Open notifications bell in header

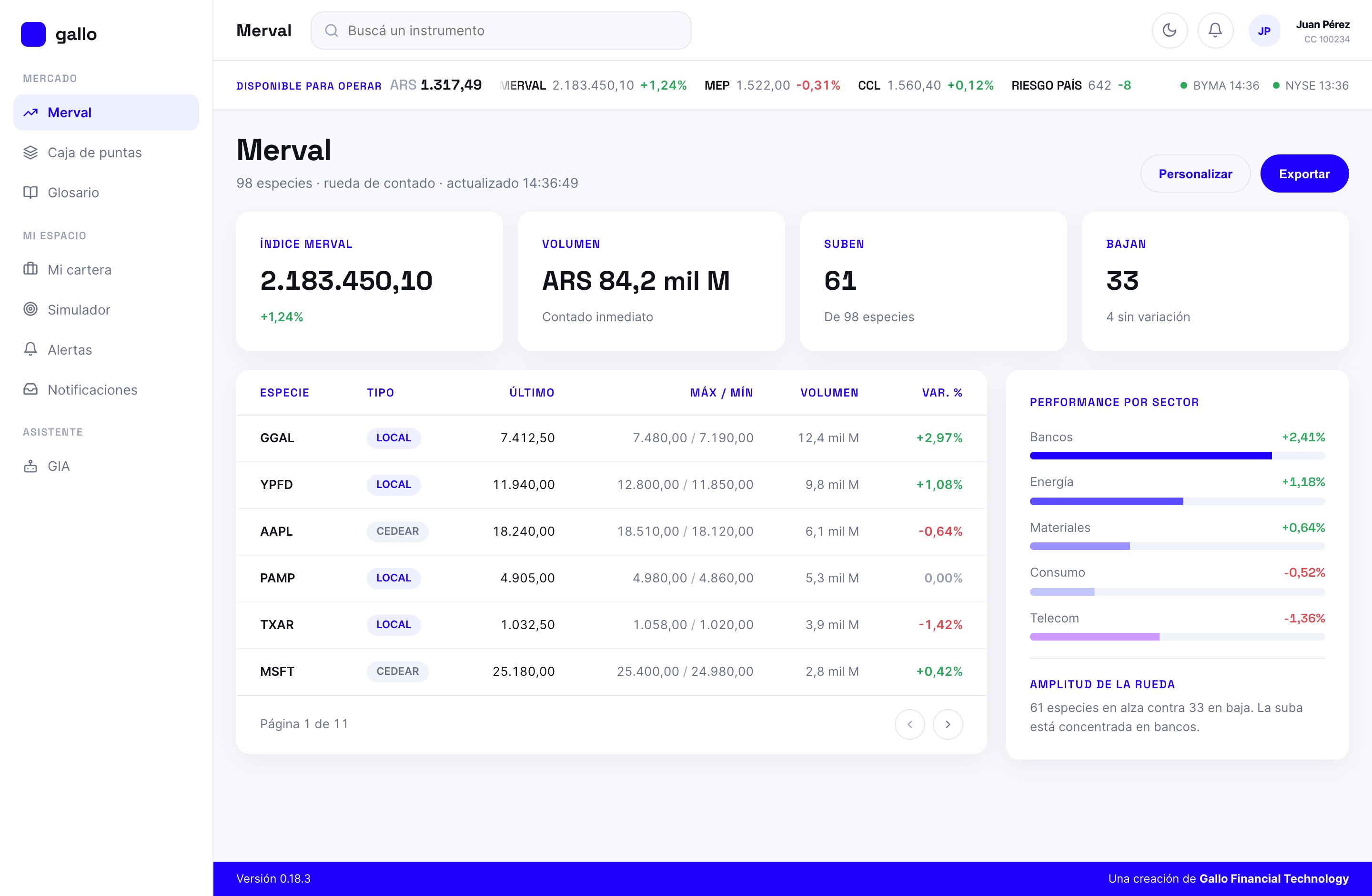click(1215, 31)
